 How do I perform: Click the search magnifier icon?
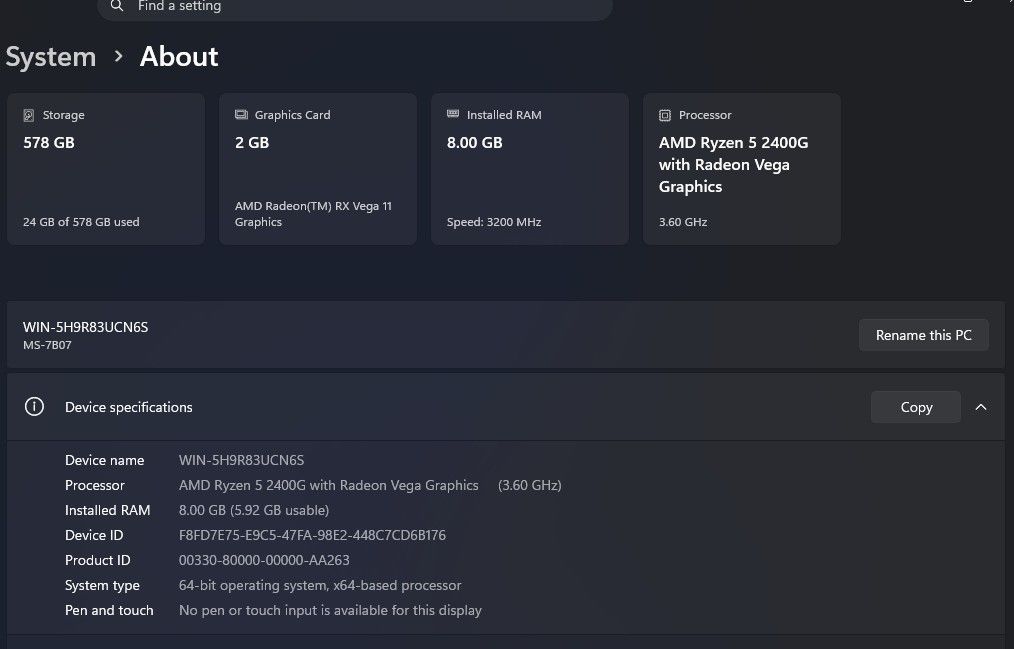pos(116,6)
